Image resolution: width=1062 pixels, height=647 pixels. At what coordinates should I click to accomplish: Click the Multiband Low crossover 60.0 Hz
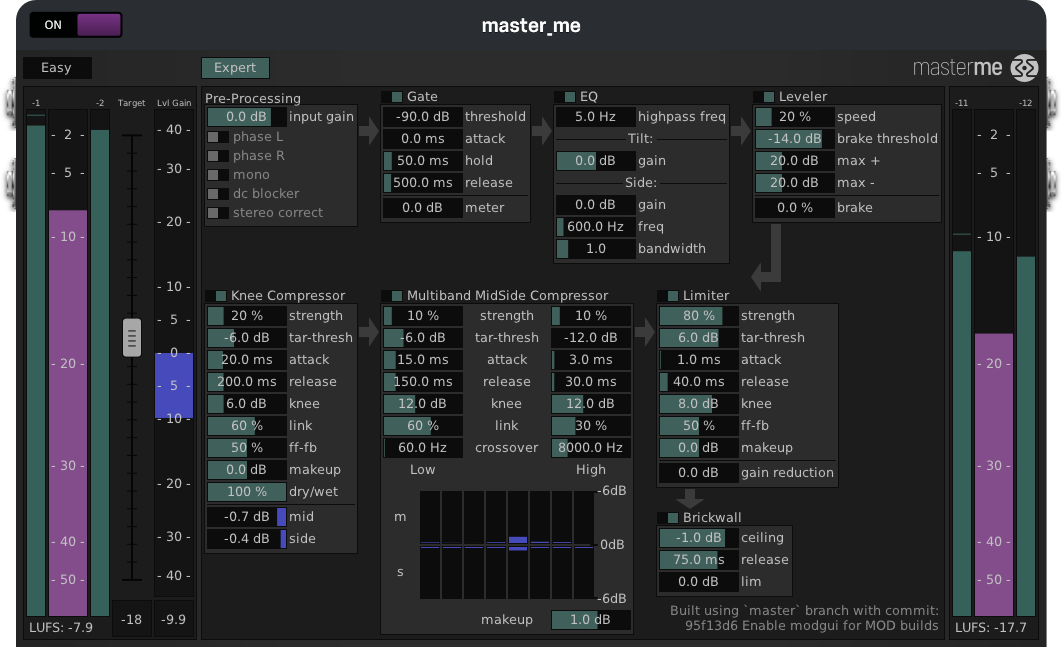click(423, 448)
